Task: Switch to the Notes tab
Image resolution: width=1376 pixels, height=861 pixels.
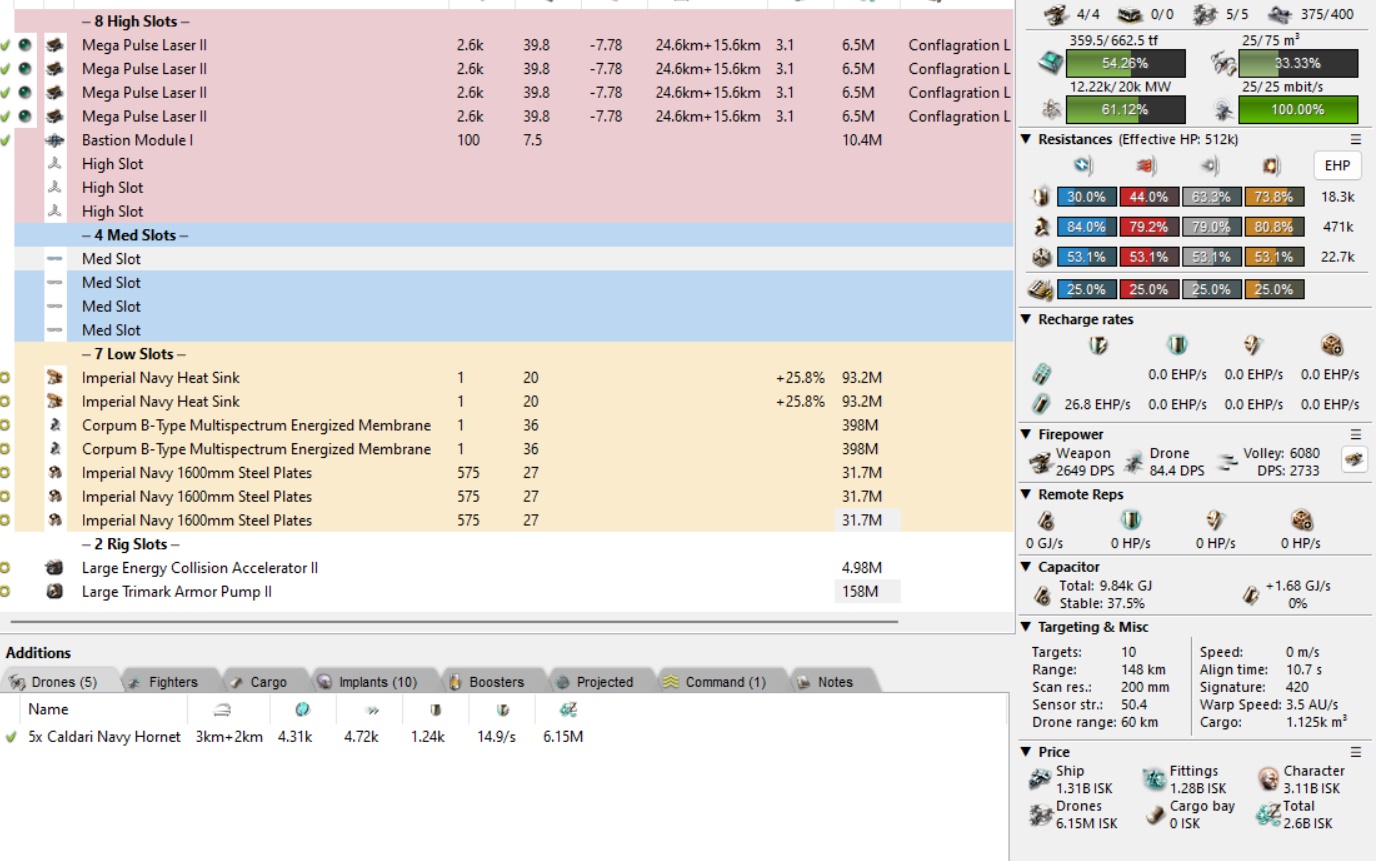Action: pyautogui.click(x=829, y=682)
